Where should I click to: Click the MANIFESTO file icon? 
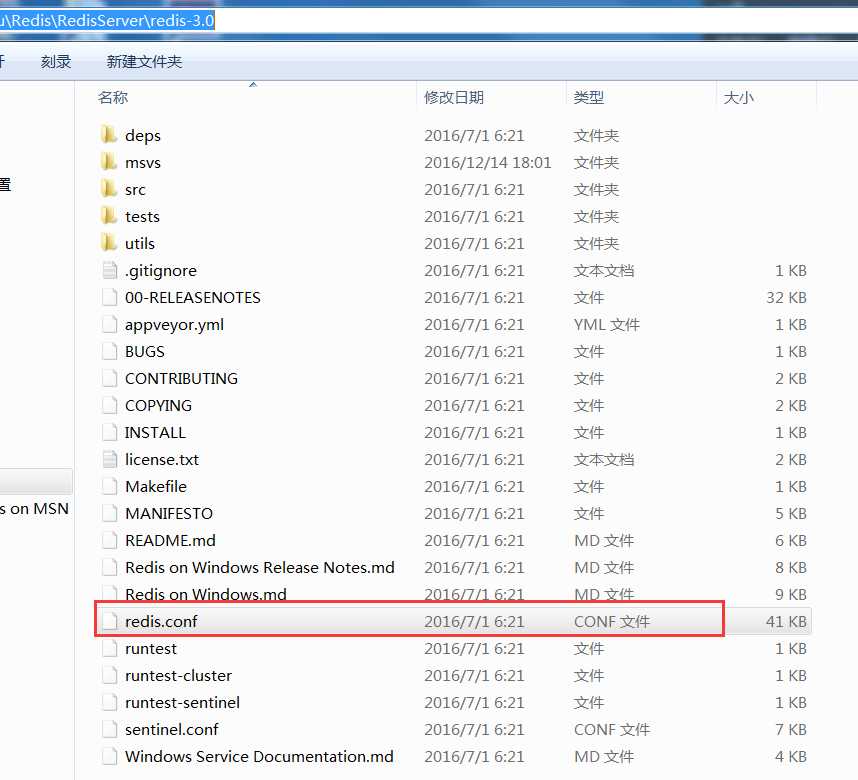point(109,513)
